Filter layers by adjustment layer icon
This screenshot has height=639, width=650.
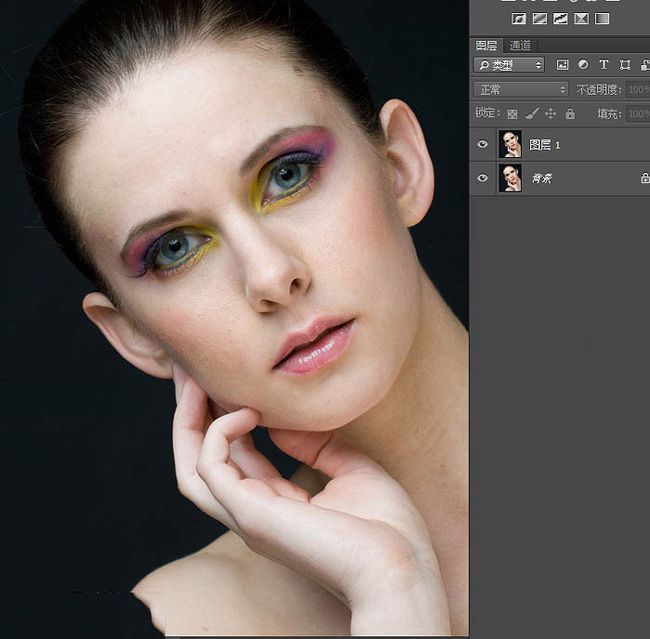click(583, 65)
